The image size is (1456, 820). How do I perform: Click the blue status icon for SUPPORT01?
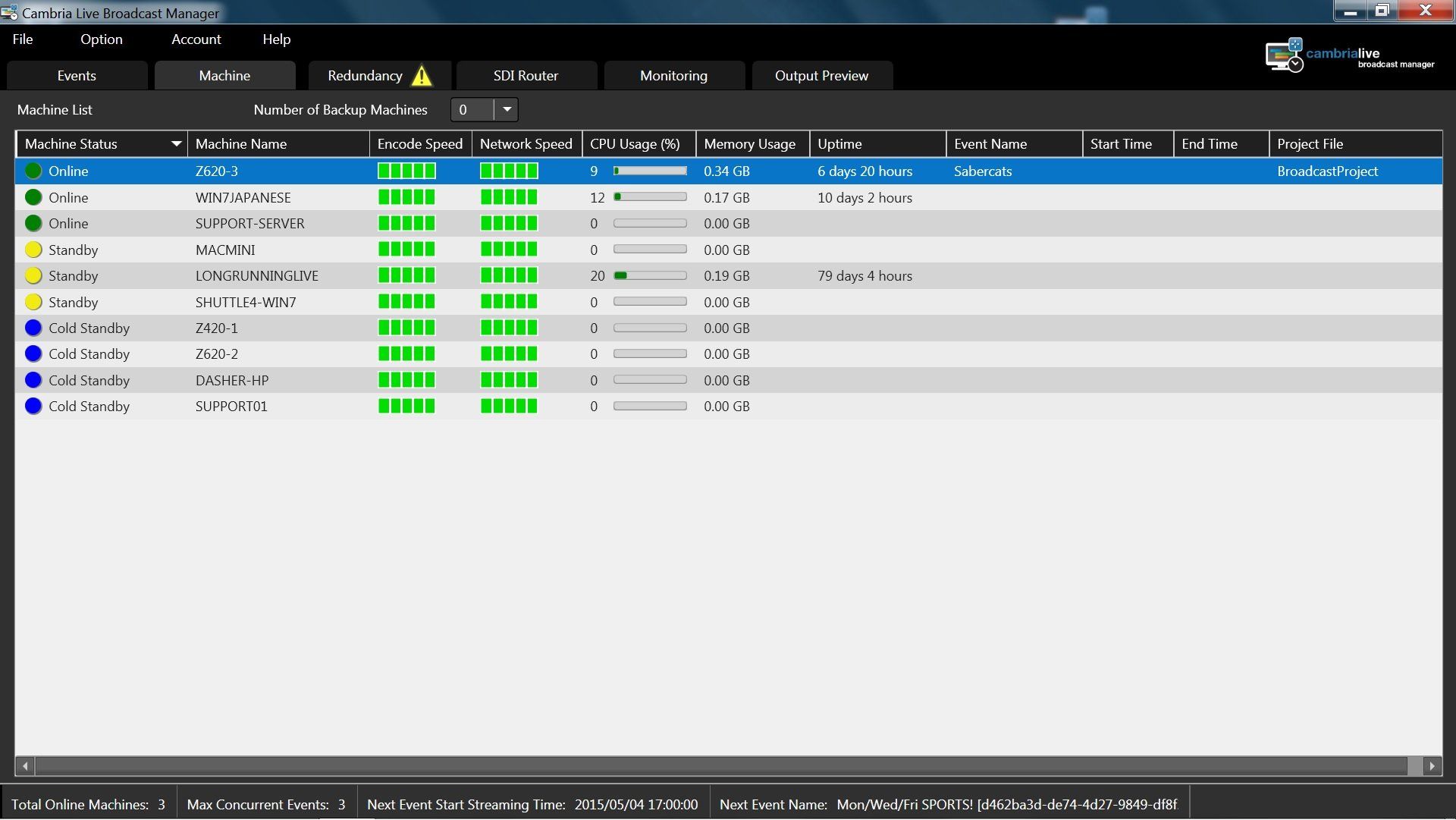coord(33,407)
